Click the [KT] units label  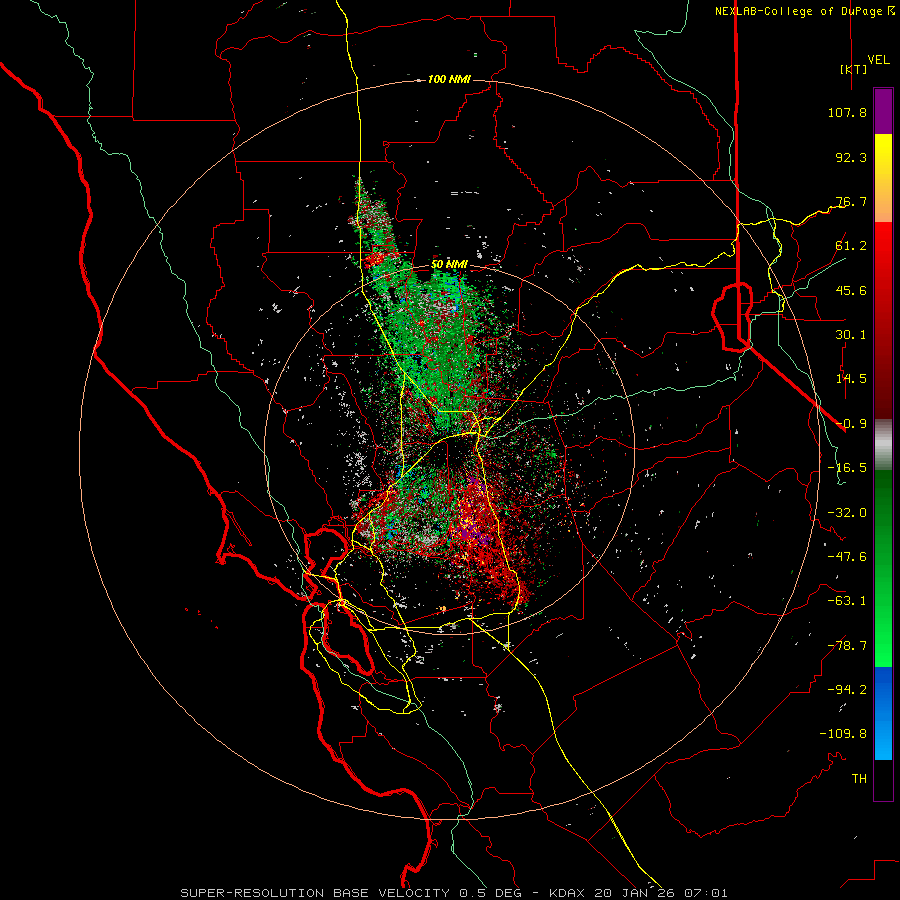tap(853, 69)
